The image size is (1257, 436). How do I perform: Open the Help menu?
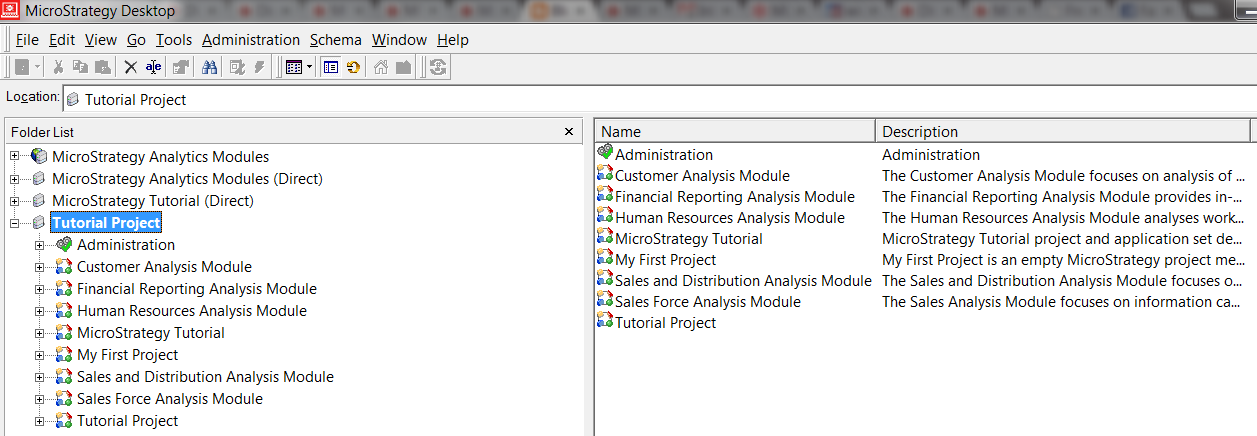(x=453, y=40)
